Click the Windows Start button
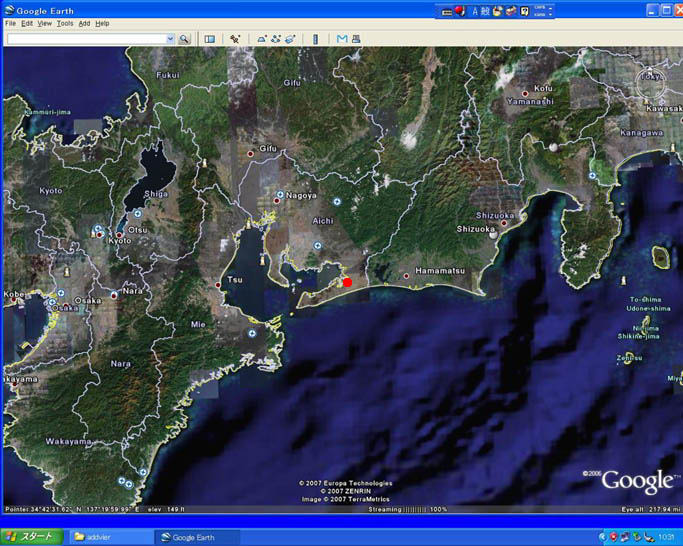683x546 pixels. pyautogui.click(x=32, y=537)
